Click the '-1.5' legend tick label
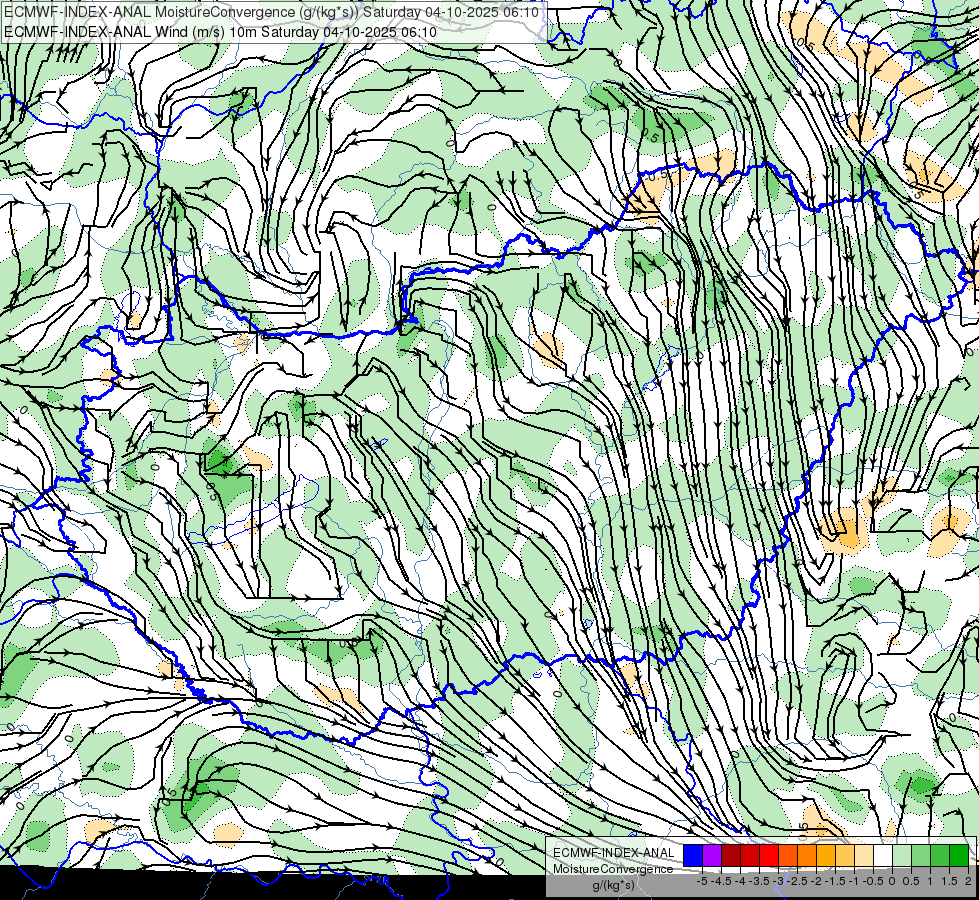The height and width of the screenshot is (900, 979). click(834, 881)
